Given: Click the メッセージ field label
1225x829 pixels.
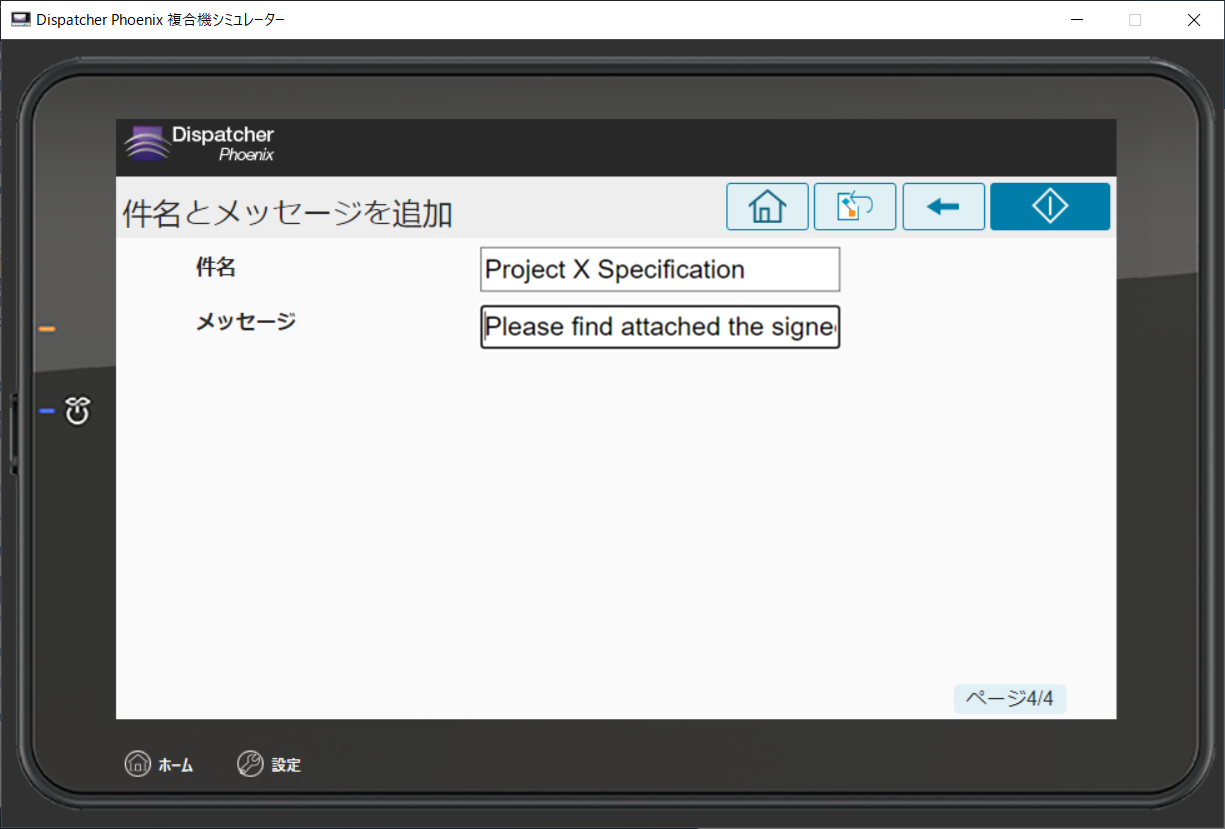Looking at the screenshot, I should (246, 322).
